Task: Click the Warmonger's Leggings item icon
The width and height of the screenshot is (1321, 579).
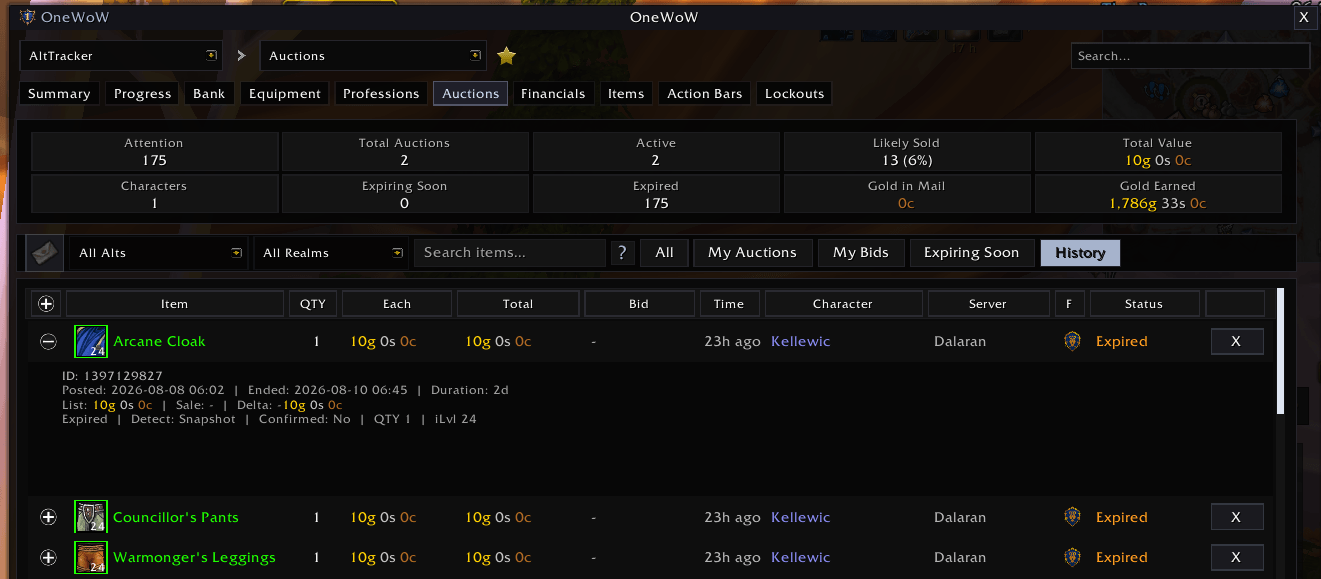Action: (x=91, y=557)
